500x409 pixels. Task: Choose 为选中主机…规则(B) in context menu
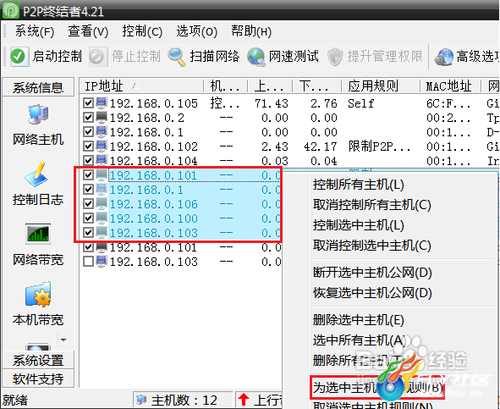[x=377, y=387]
